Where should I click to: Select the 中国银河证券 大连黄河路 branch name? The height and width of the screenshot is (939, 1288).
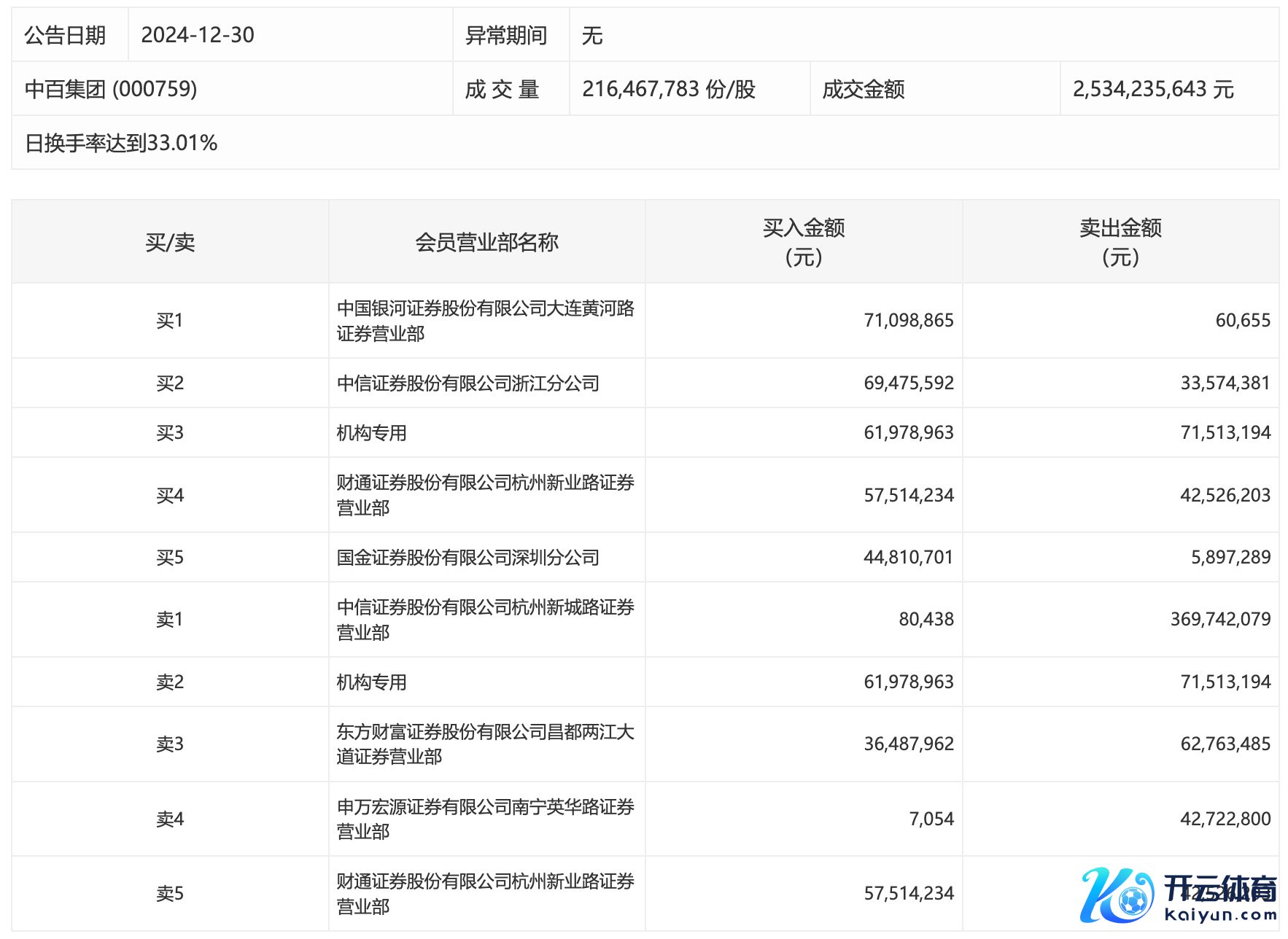click(x=485, y=321)
